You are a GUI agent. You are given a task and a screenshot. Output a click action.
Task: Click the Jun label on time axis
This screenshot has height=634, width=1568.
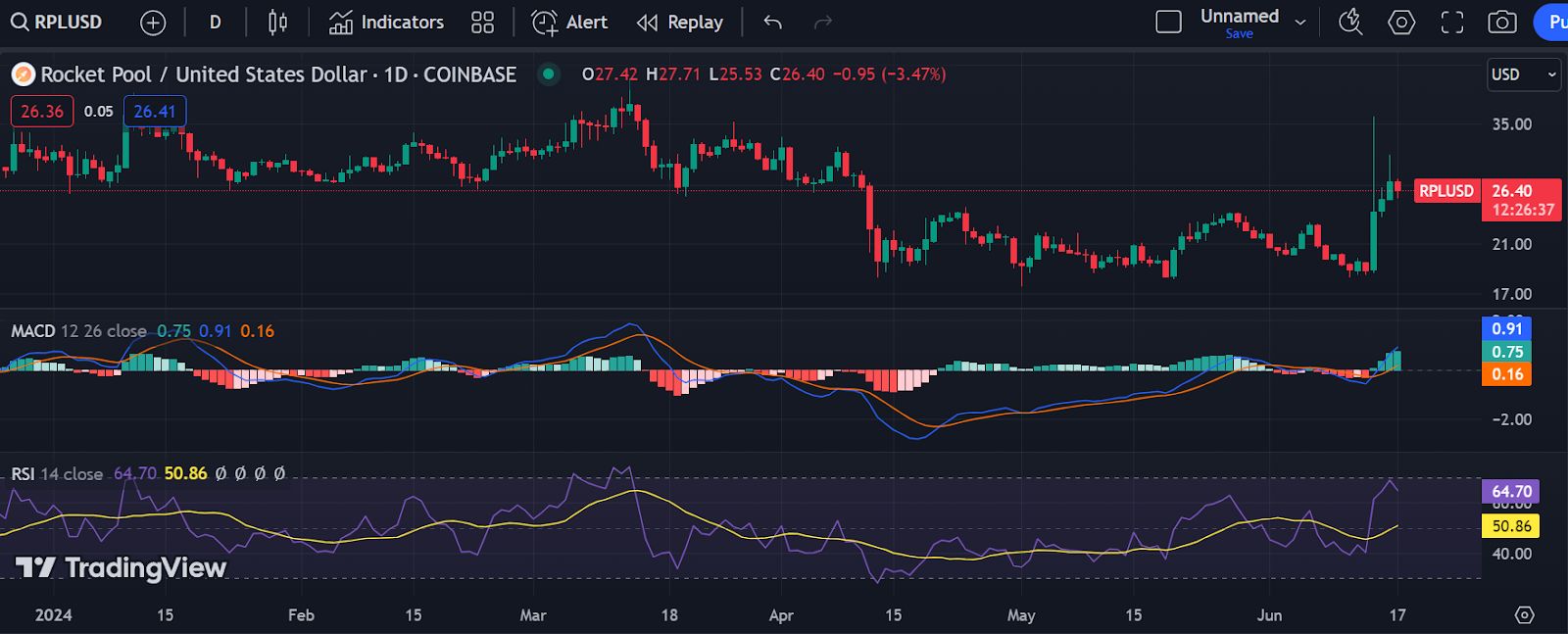point(1269,615)
